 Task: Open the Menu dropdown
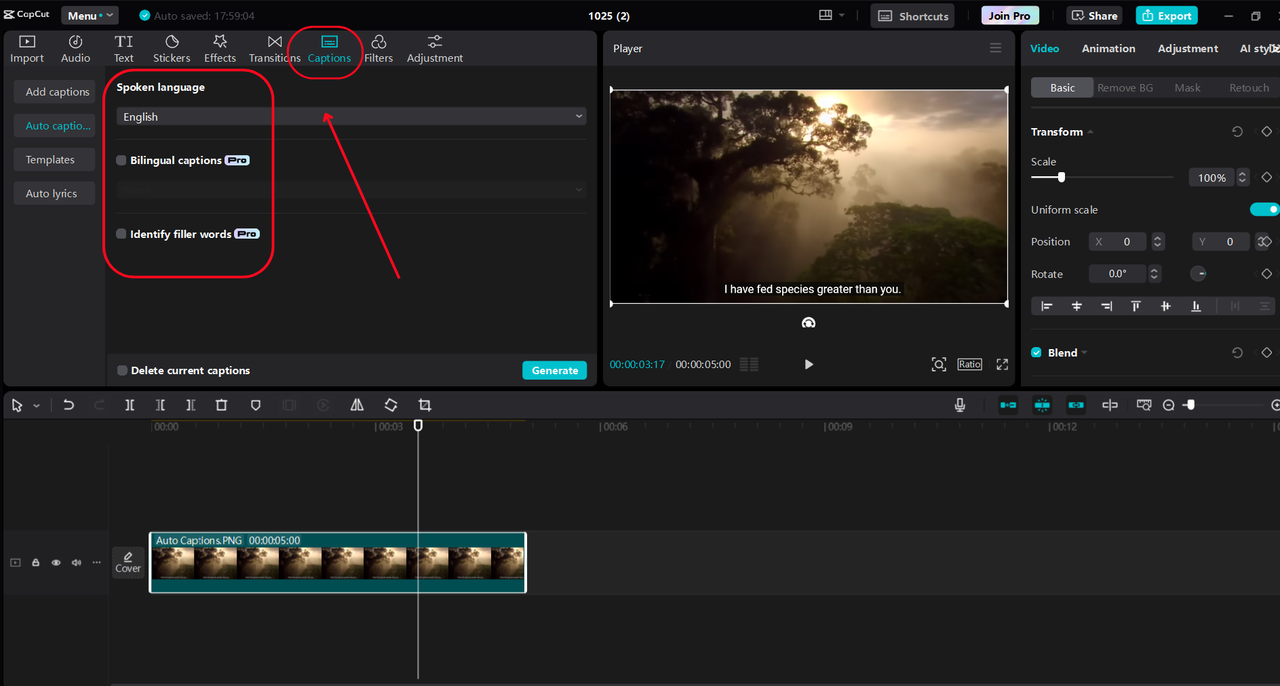pyautogui.click(x=90, y=15)
